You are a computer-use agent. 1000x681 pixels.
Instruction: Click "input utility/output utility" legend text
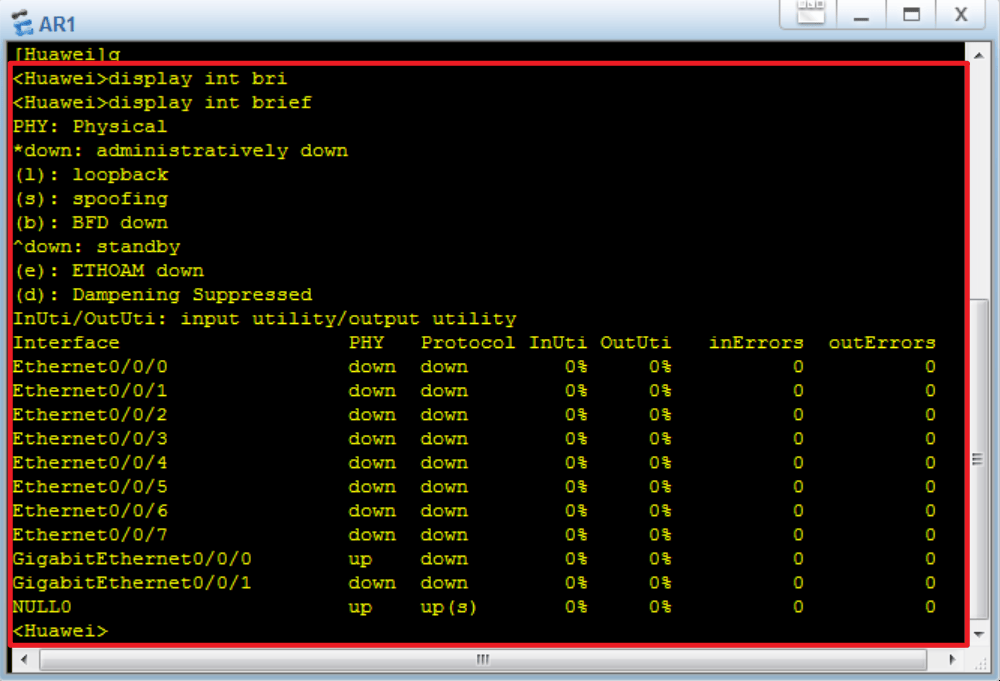coord(348,319)
